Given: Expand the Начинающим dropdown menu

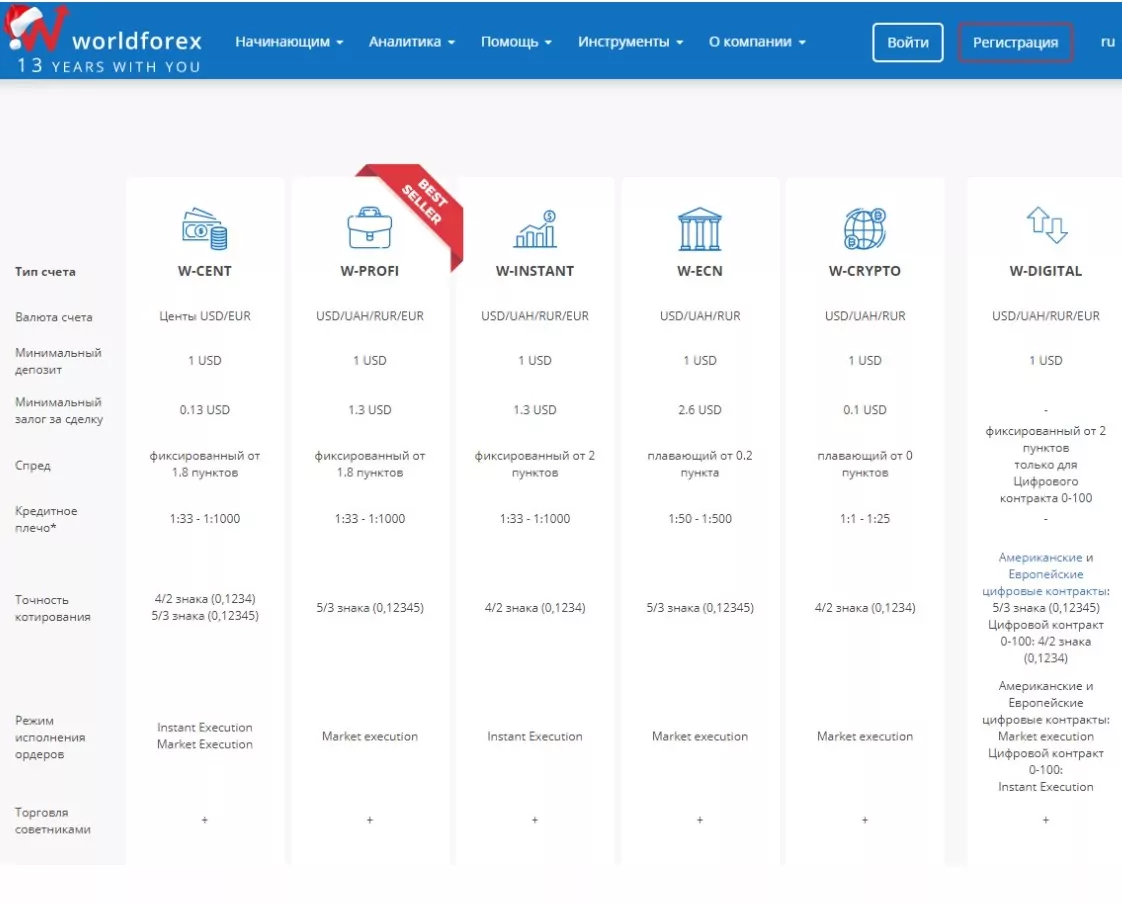Looking at the screenshot, I should (289, 42).
